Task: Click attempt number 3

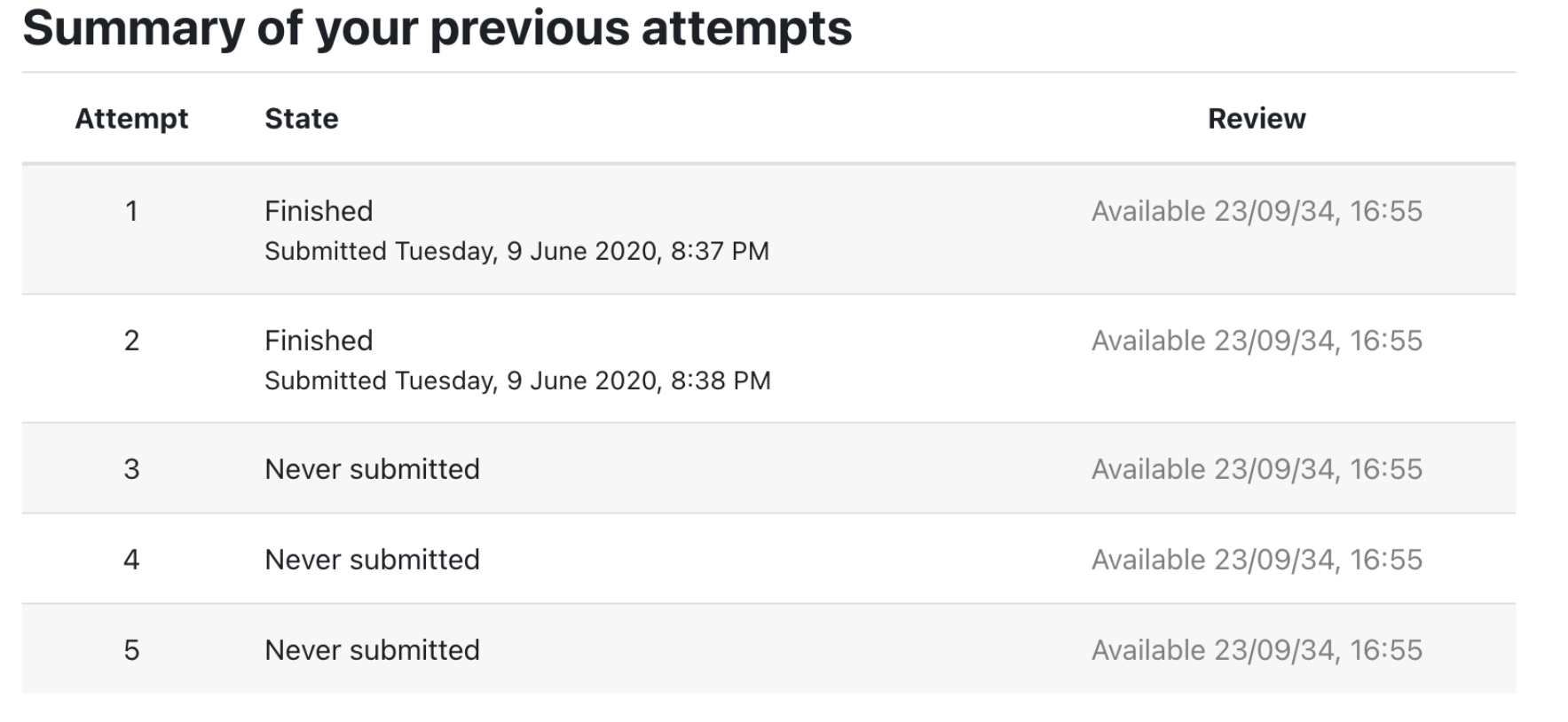Action: pos(131,469)
